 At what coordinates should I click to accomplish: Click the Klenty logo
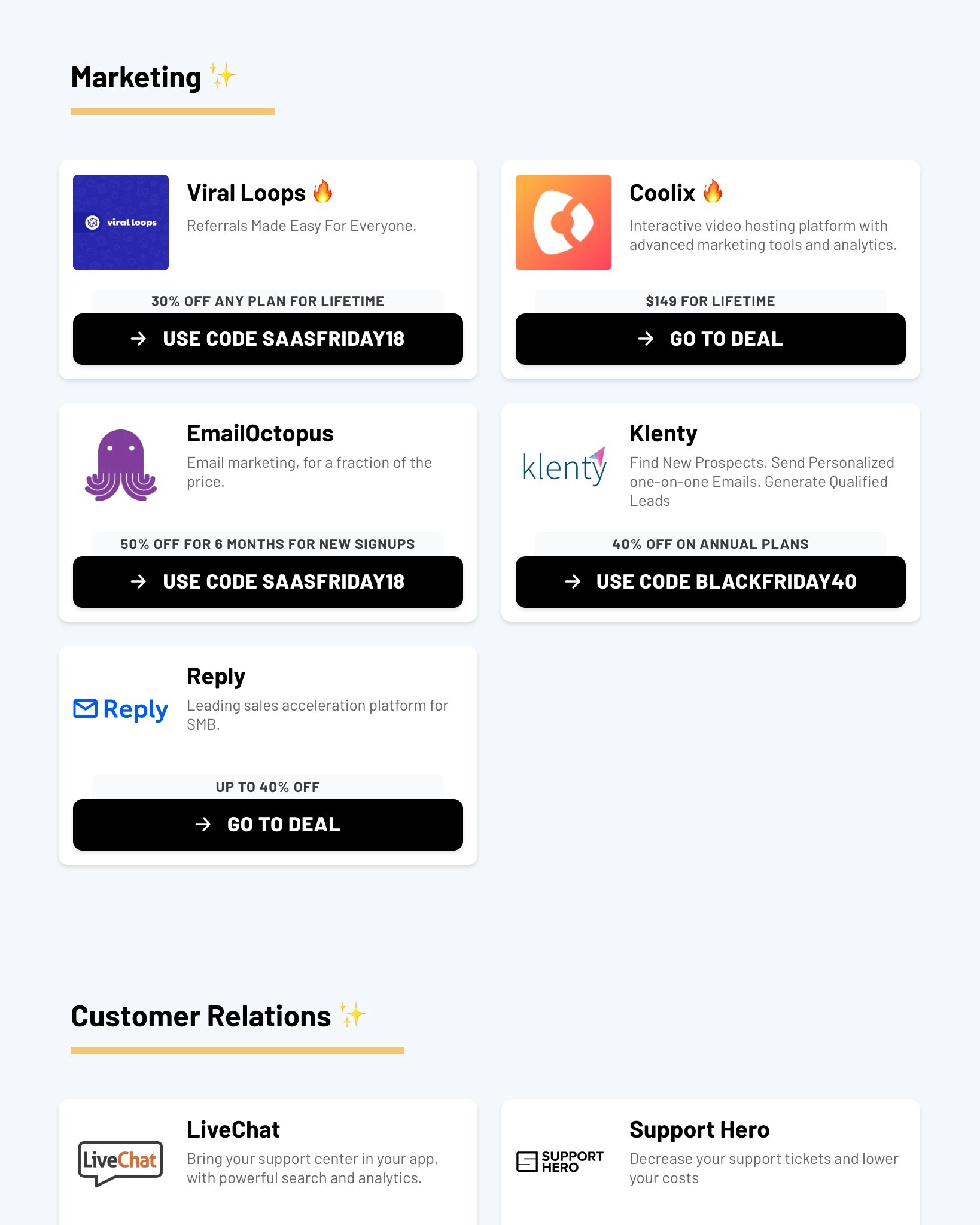[x=563, y=467]
